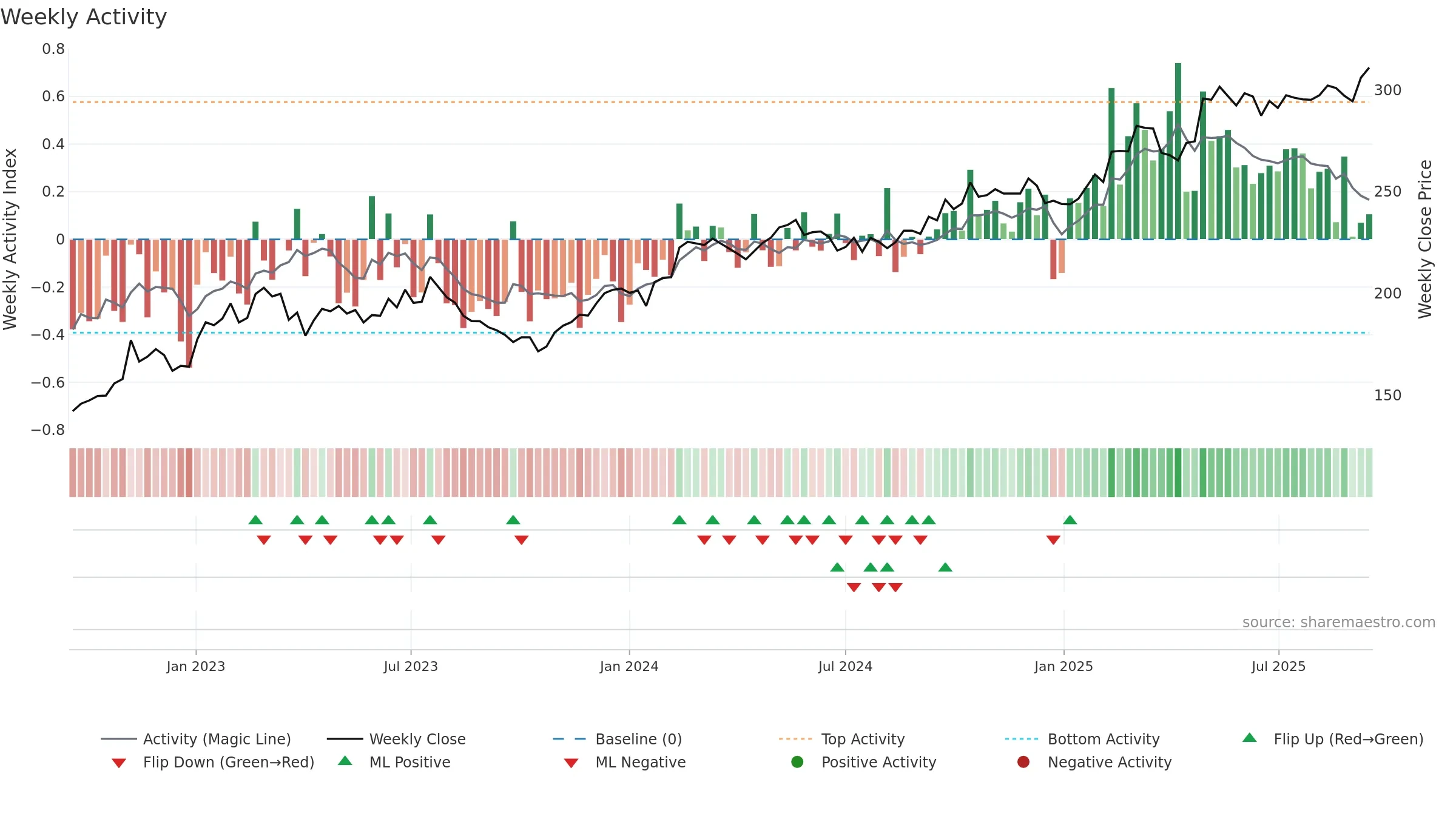Click the Bottom Activity cyan dotted line sample

(1022, 739)
